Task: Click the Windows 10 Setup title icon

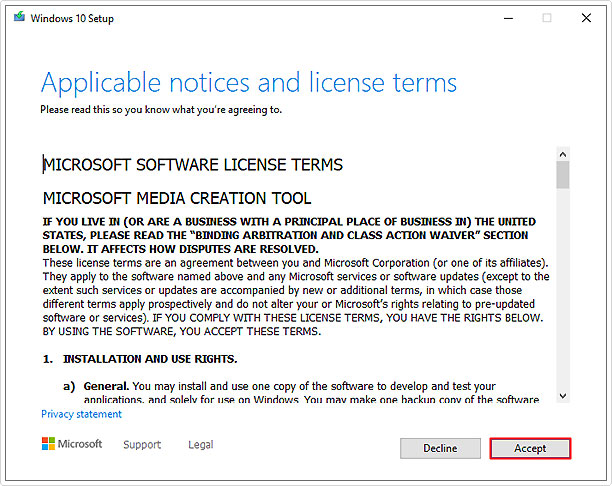Action: tap(19, 17)
